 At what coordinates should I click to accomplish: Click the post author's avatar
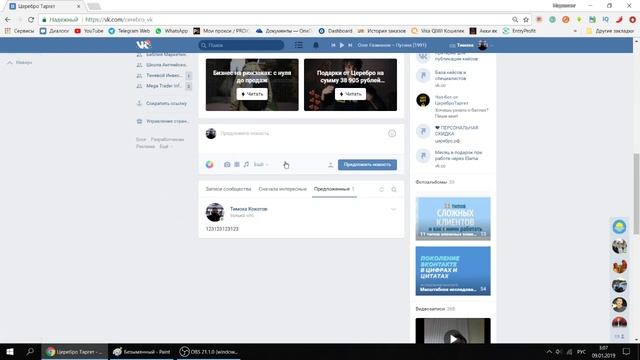pyautogui.click(x=215, y=212)
